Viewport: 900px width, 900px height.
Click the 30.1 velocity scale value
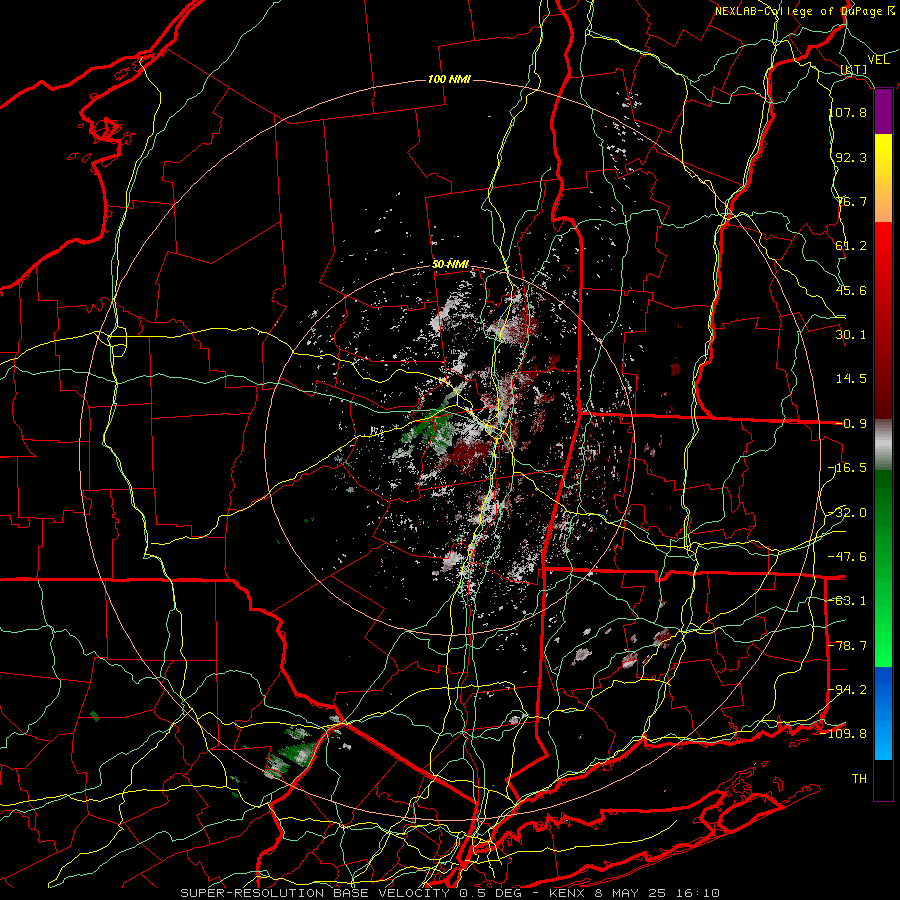851,335
